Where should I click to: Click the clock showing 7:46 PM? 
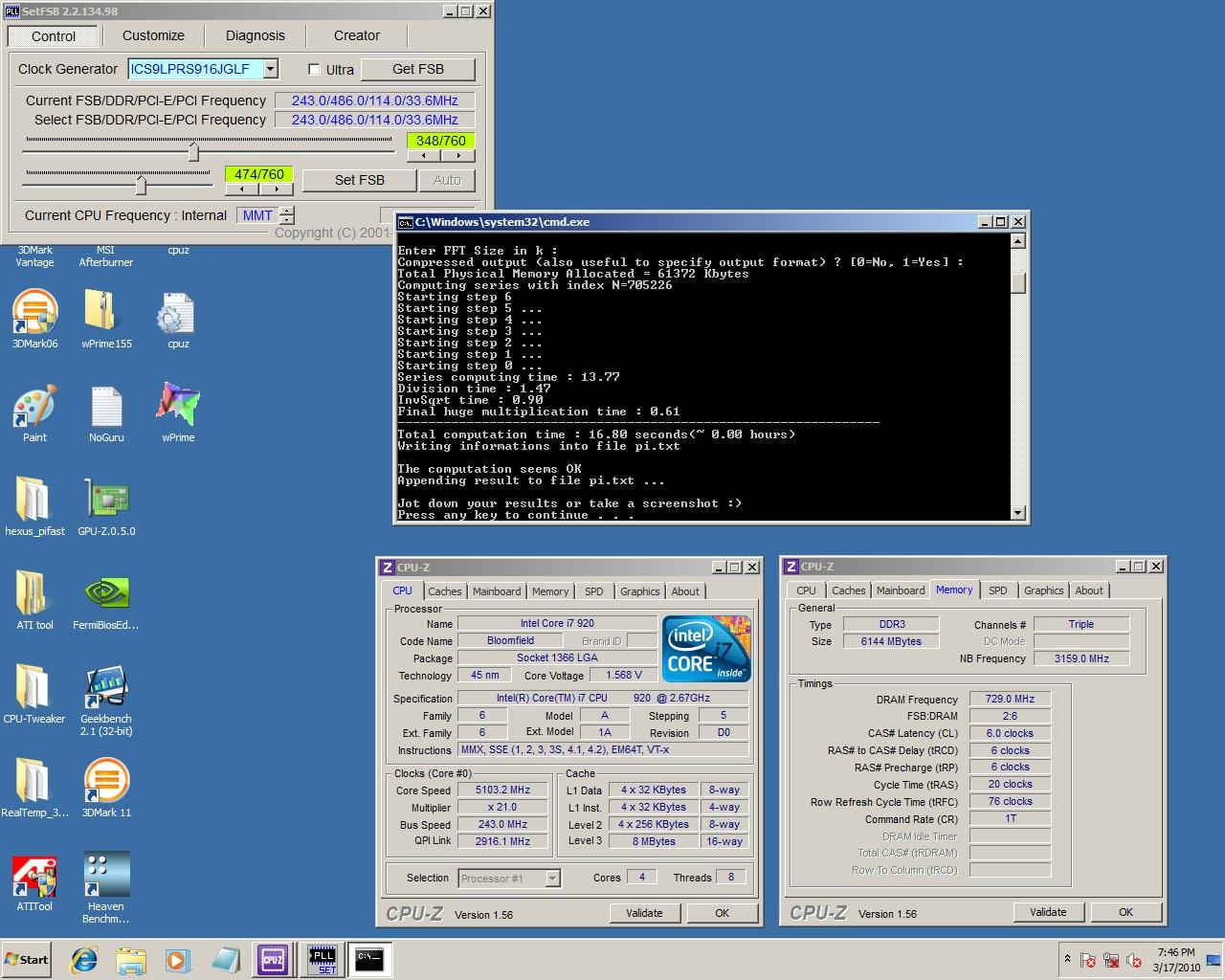(1175, 952)
